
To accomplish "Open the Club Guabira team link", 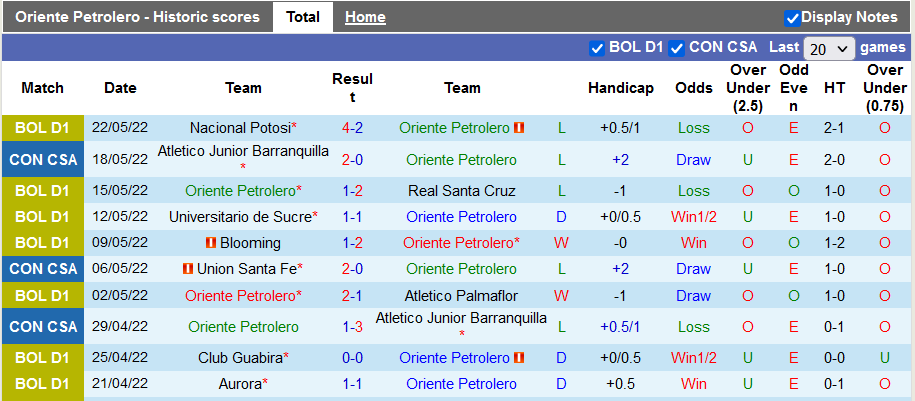I will [240, 358].
